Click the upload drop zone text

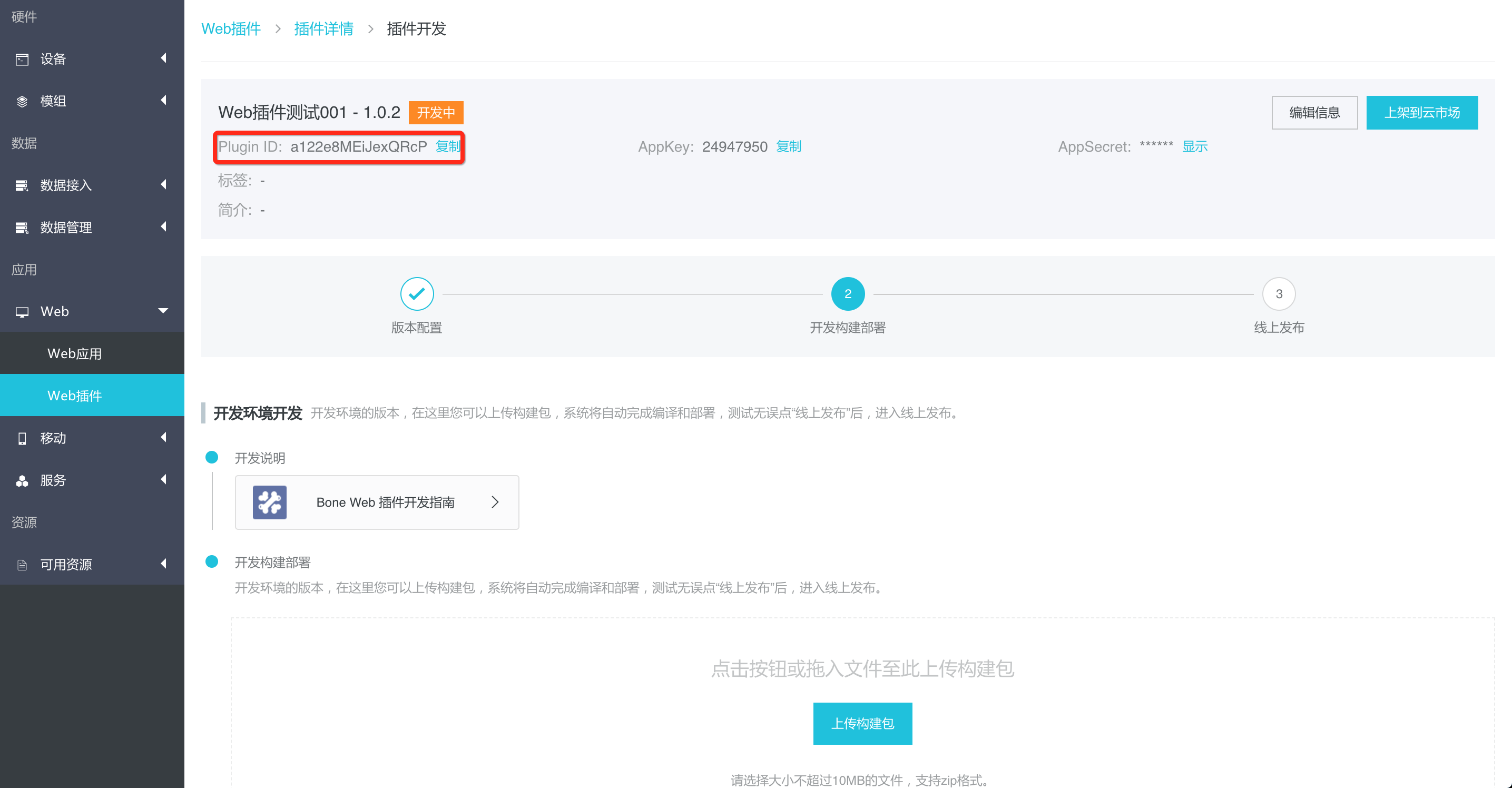[862, 669]
